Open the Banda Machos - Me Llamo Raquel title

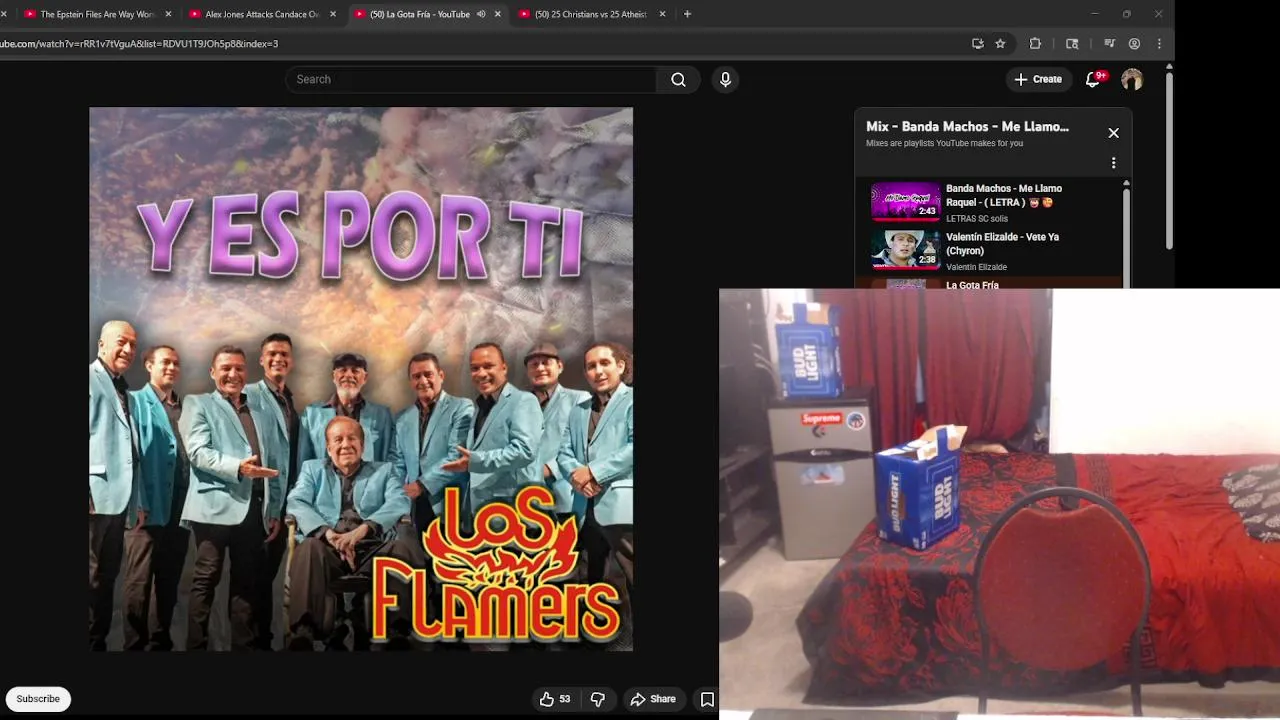(1004, 195)
